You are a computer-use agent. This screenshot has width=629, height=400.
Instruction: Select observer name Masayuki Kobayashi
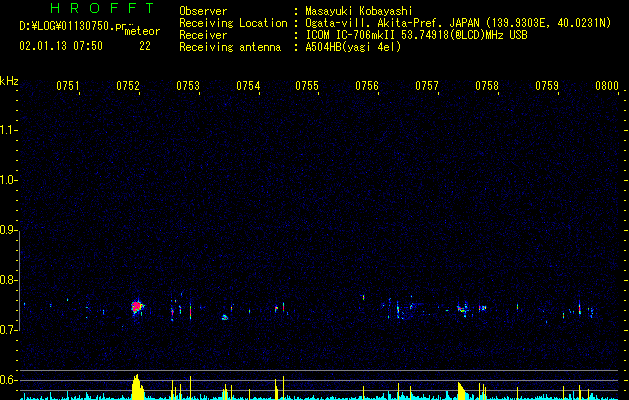point(359,11)
